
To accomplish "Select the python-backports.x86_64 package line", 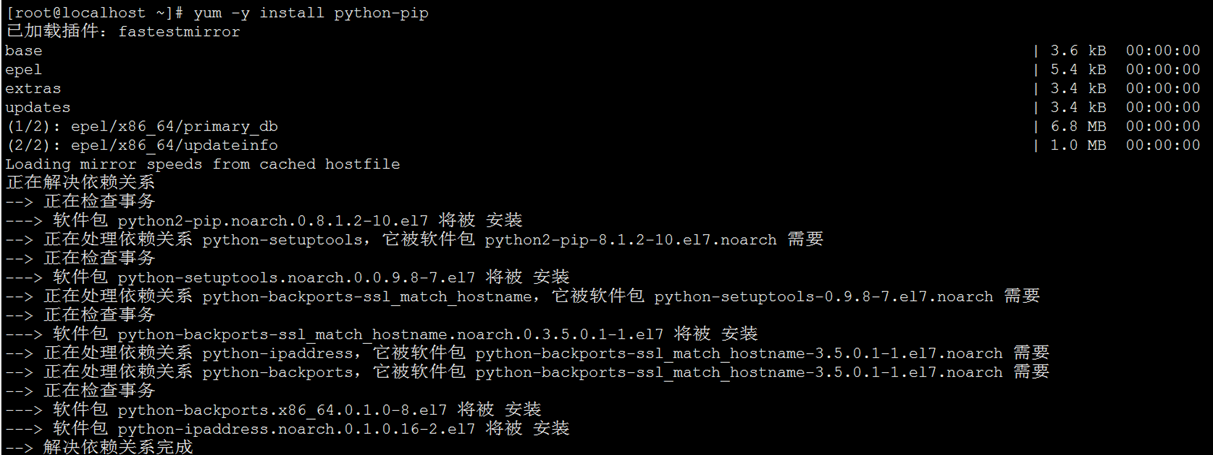I will [273, 410].
